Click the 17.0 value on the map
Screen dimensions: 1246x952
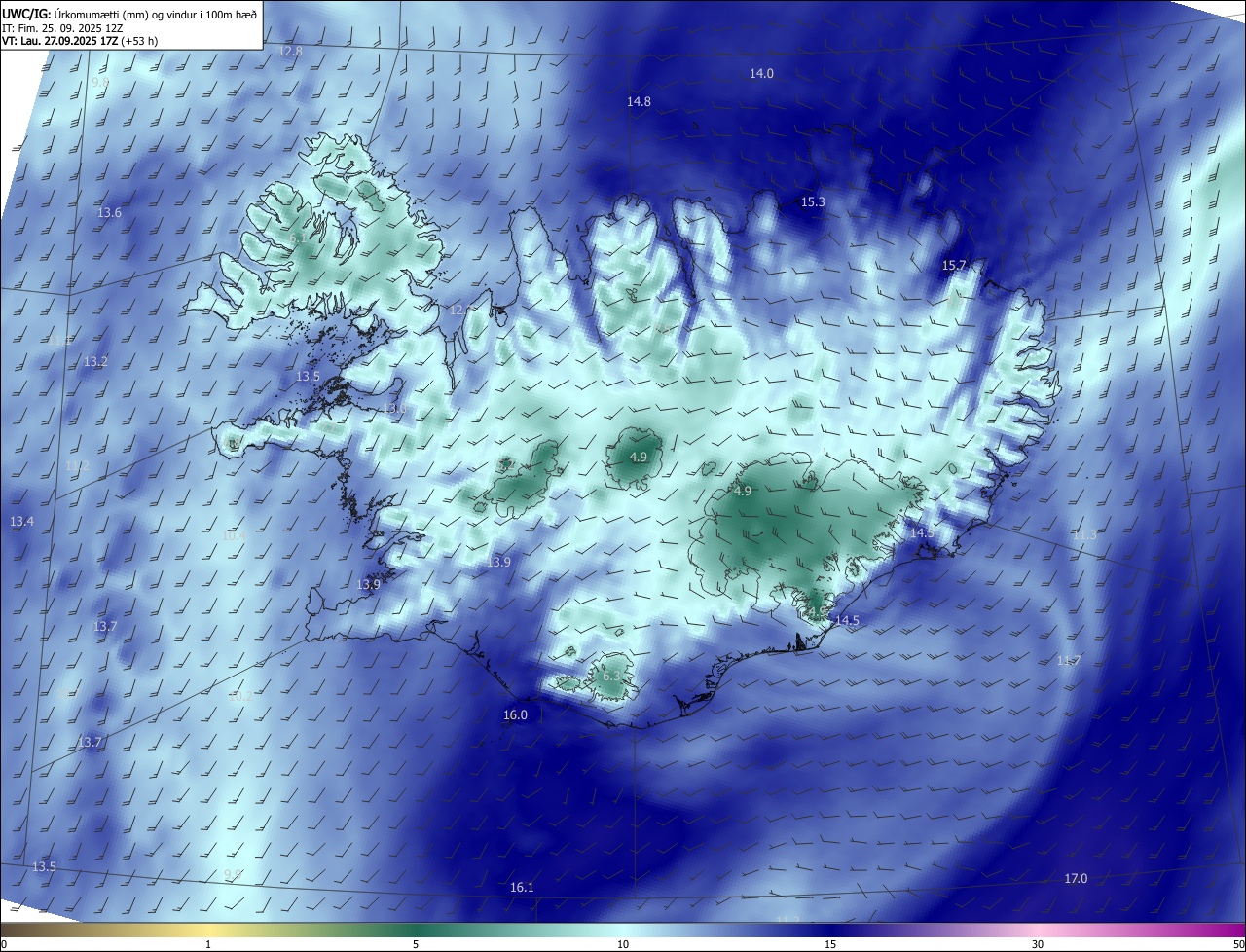1075,878
